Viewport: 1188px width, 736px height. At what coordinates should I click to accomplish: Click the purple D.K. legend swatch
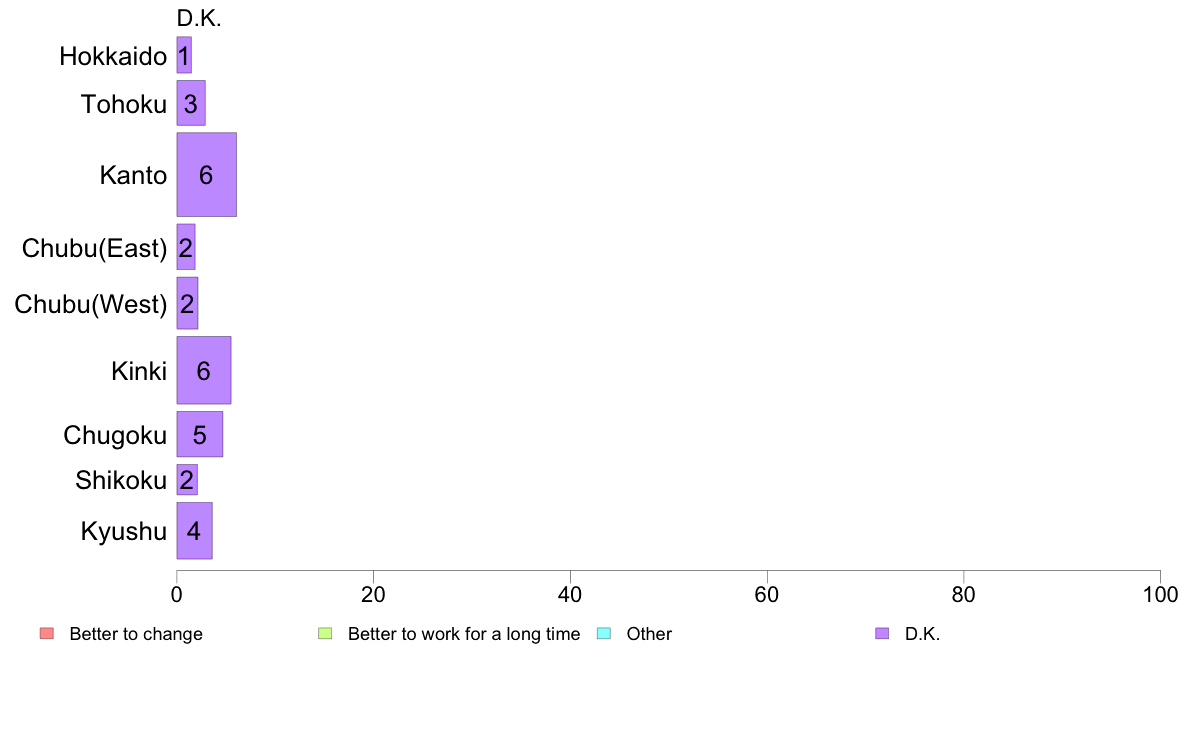coord(882,633)
